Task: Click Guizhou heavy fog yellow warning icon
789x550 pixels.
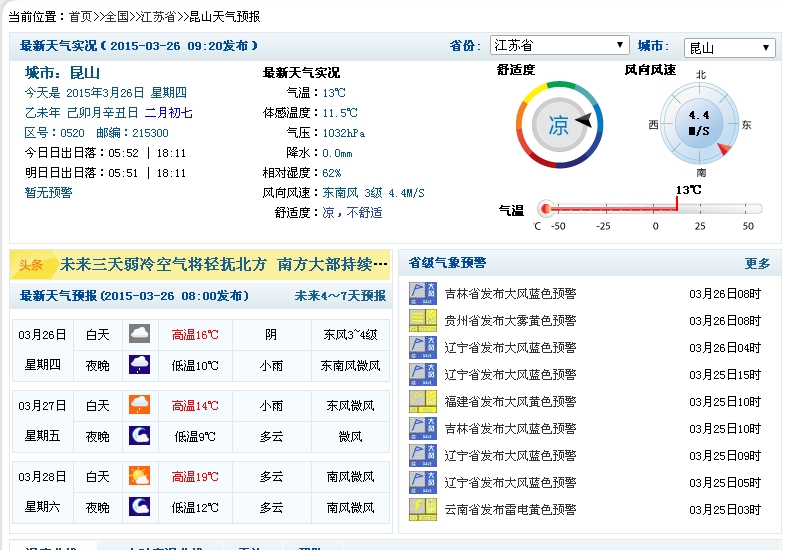Action: tap(423, 321)
